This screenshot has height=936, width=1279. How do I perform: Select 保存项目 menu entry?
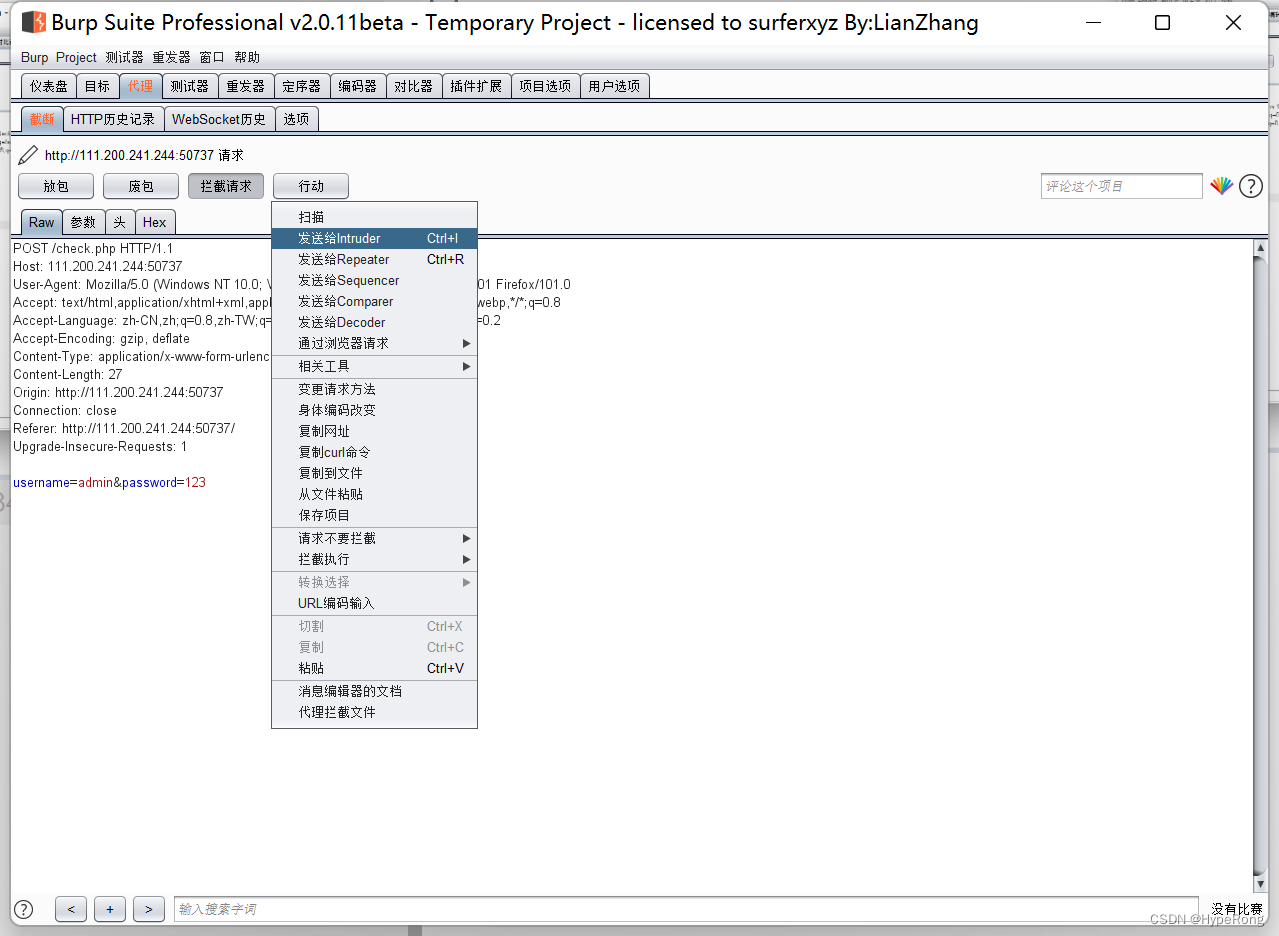tap(374, 515)
